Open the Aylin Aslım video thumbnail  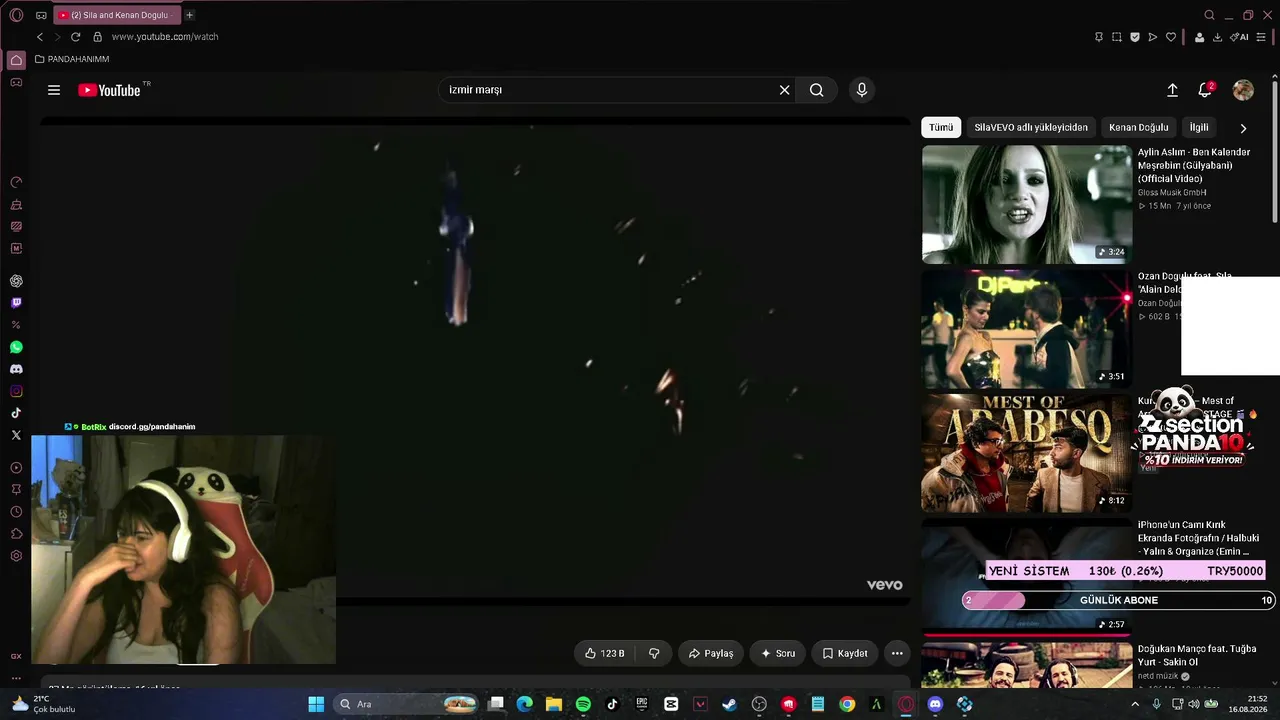(1027, 204)
